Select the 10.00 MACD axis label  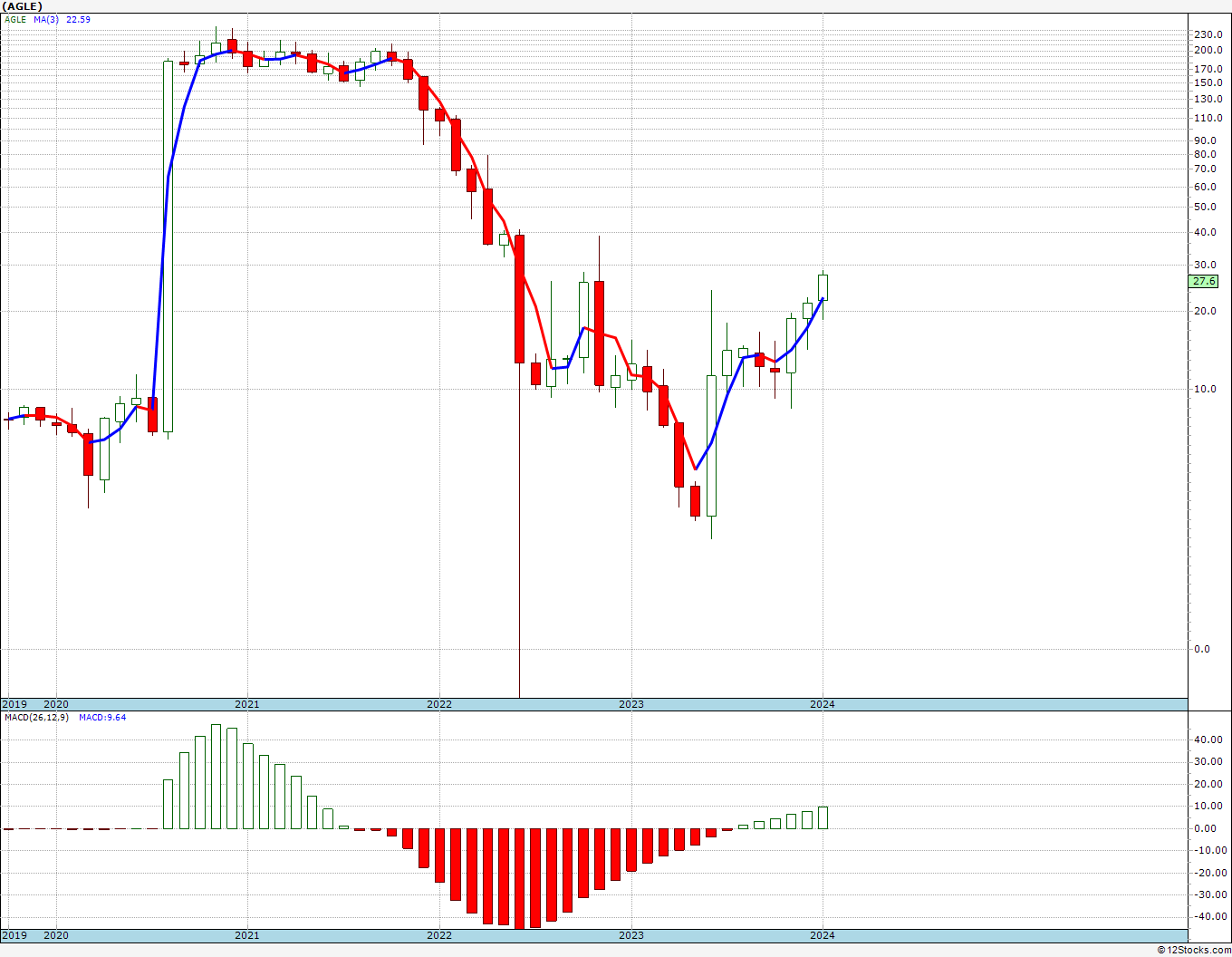[x=1208, y=806]
